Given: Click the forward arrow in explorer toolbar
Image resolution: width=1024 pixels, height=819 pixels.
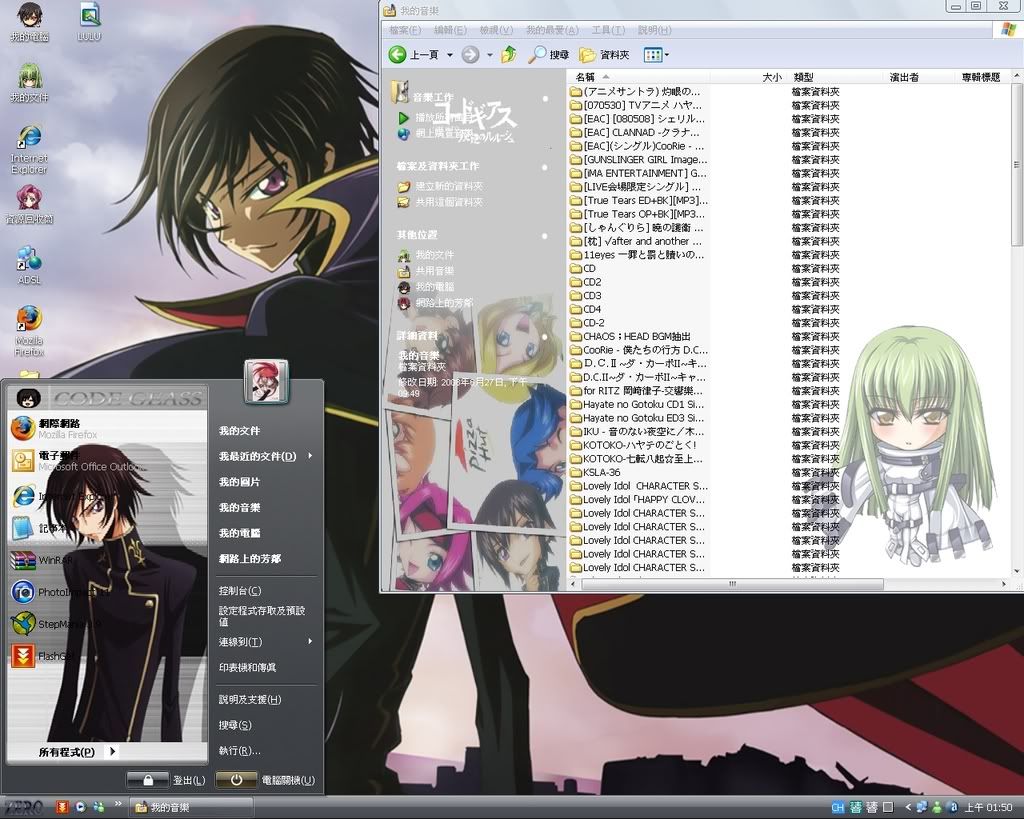Looking at the screenshot, I should (470, 55).
